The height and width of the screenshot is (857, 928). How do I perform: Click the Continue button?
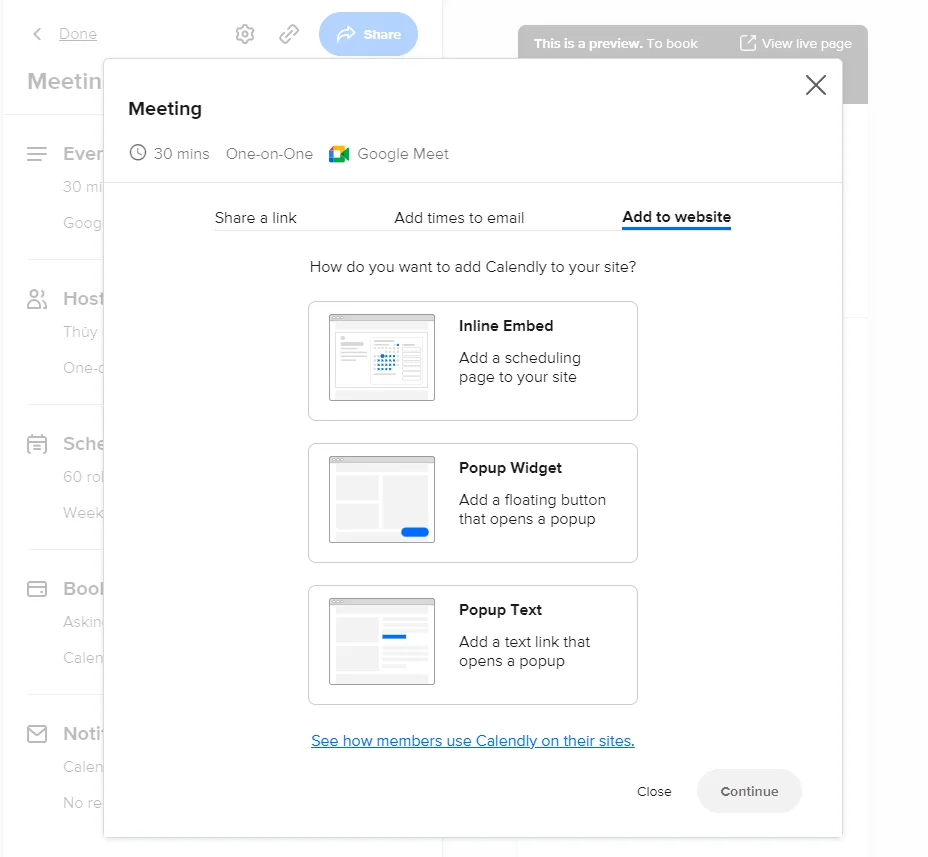749,791
